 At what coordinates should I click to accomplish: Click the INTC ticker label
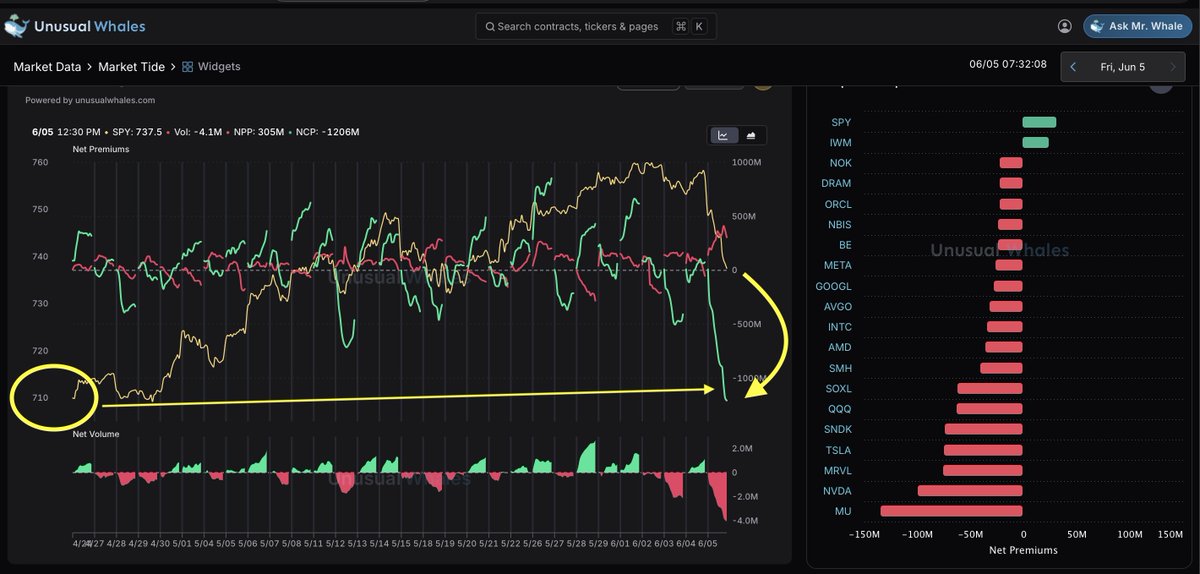(x=840, y=327)
